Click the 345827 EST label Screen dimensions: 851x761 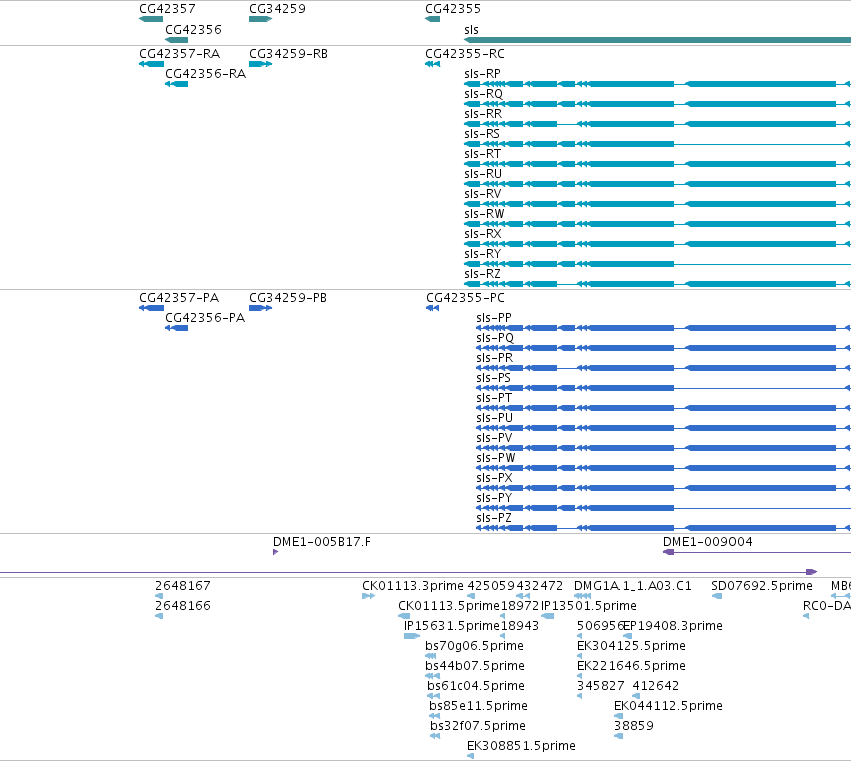coord(600,686)
